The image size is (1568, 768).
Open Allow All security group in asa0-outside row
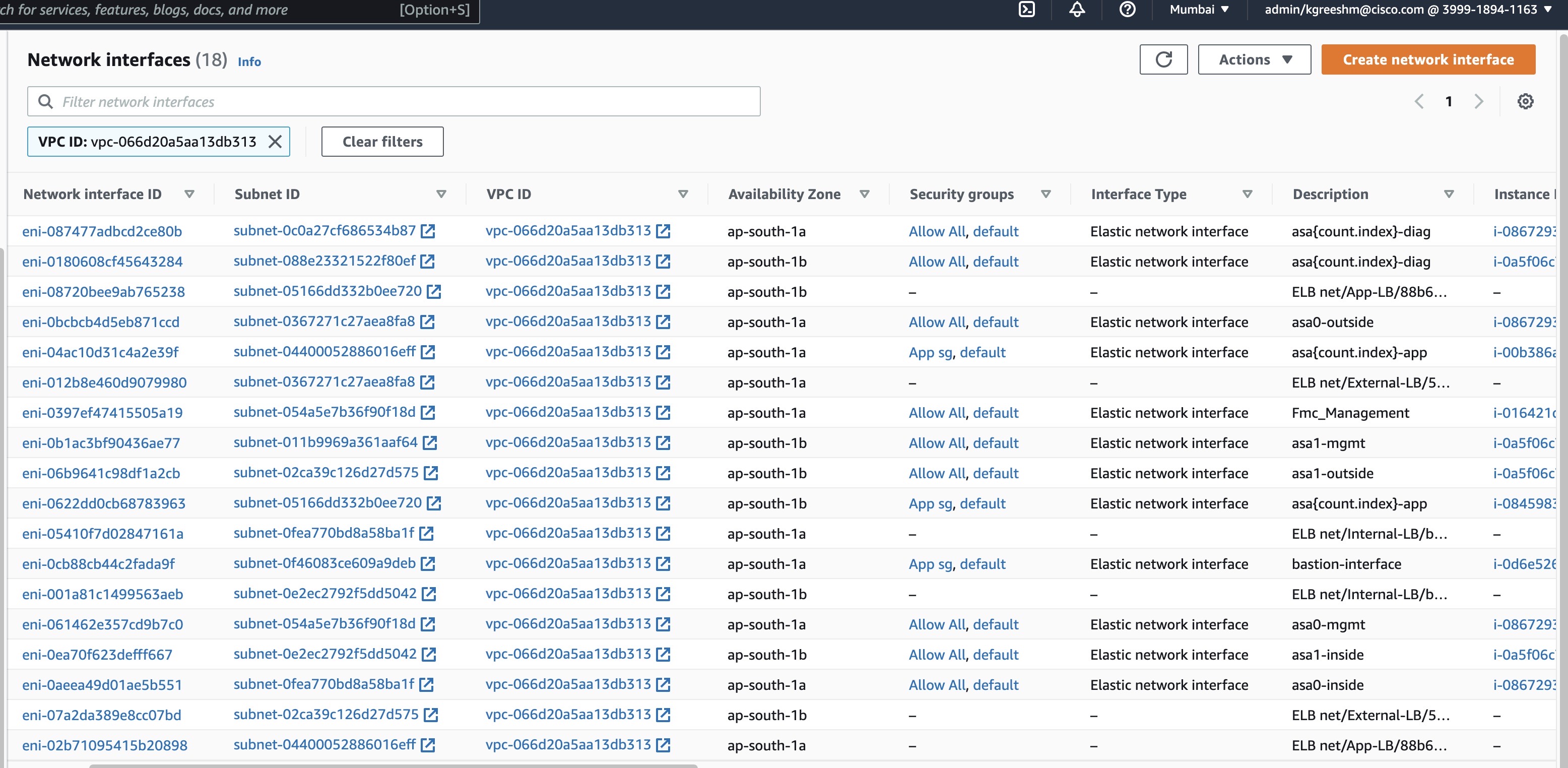pyautogui.click(x=937, y=322)
